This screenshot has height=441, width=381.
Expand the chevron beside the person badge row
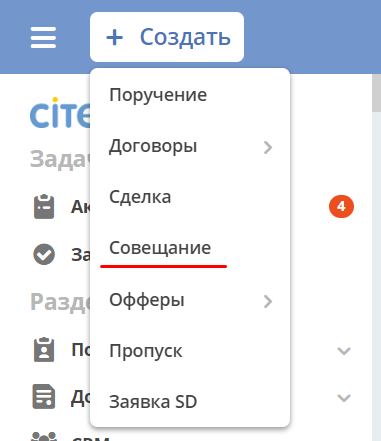point(344,351)
